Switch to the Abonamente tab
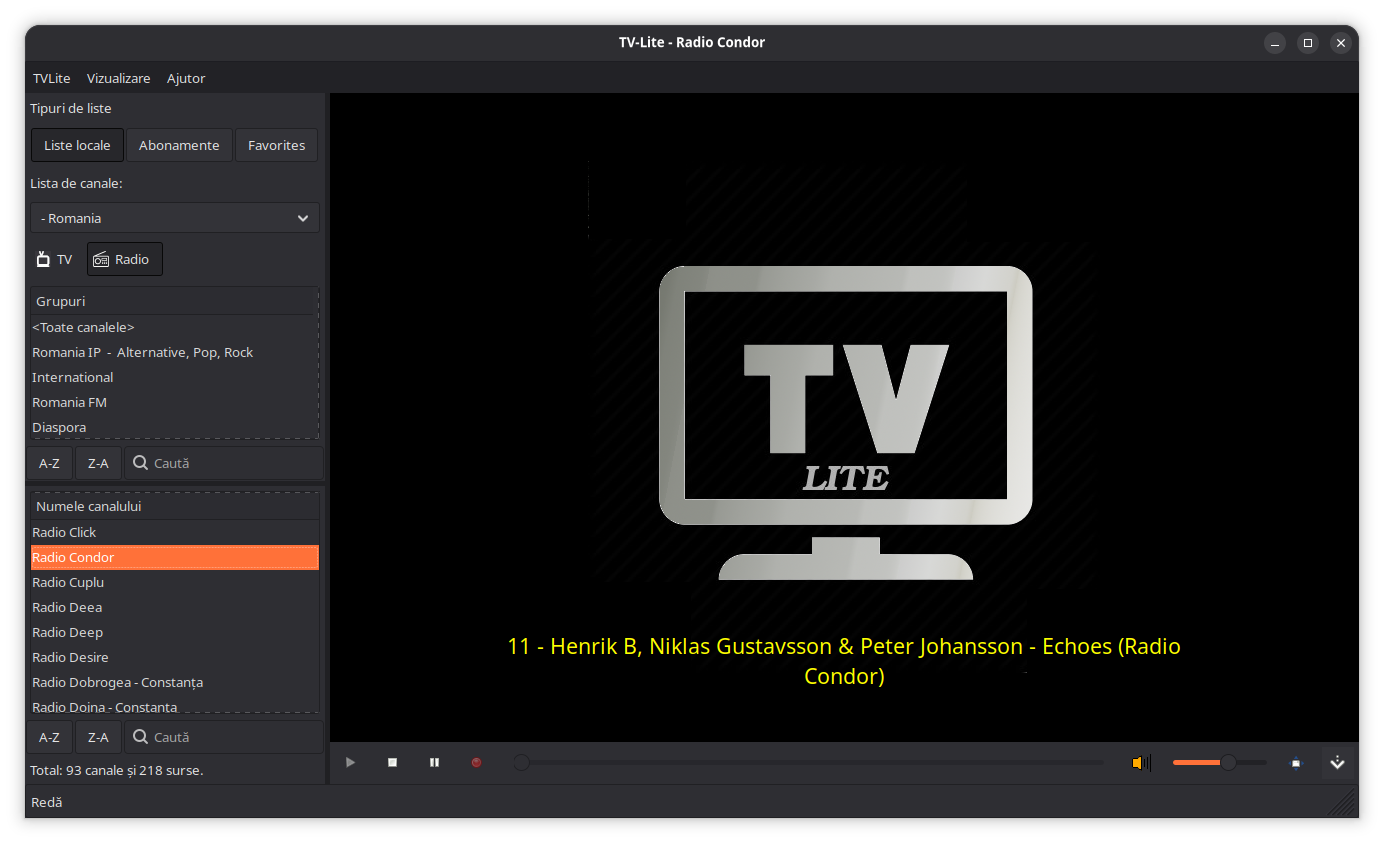Viewport: 1384px width, 843px height. (x=179, y=145)
